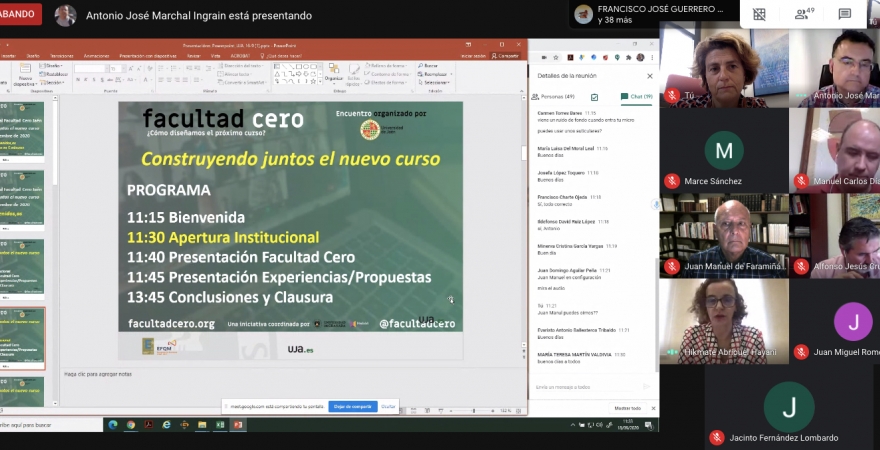Click the Organizar button
The height and width of the screenshot is (450, 880).
click(x=334, y=74)
